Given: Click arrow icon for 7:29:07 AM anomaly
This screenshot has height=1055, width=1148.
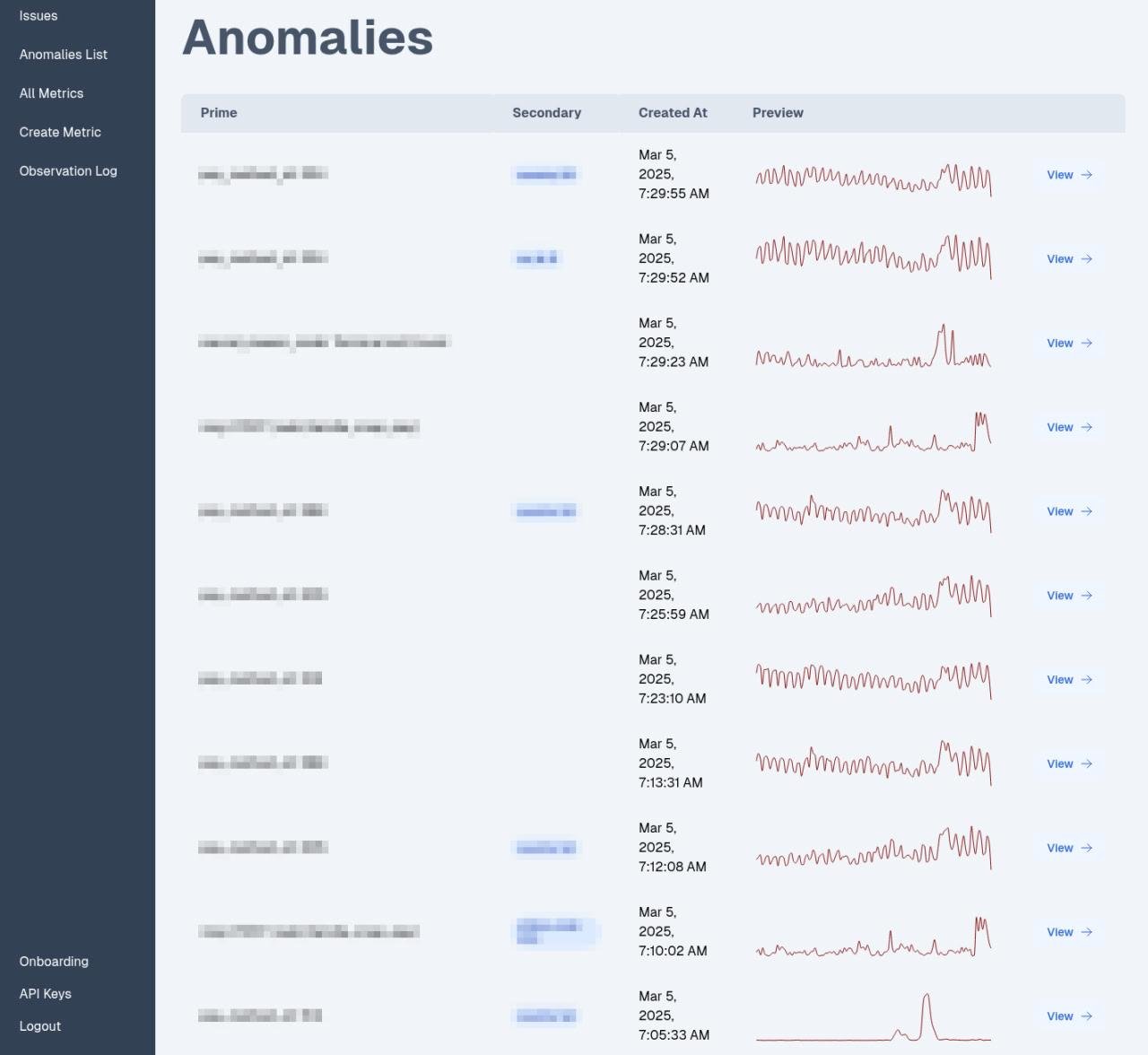Looking at the screenshot, I should [1086, 427].
